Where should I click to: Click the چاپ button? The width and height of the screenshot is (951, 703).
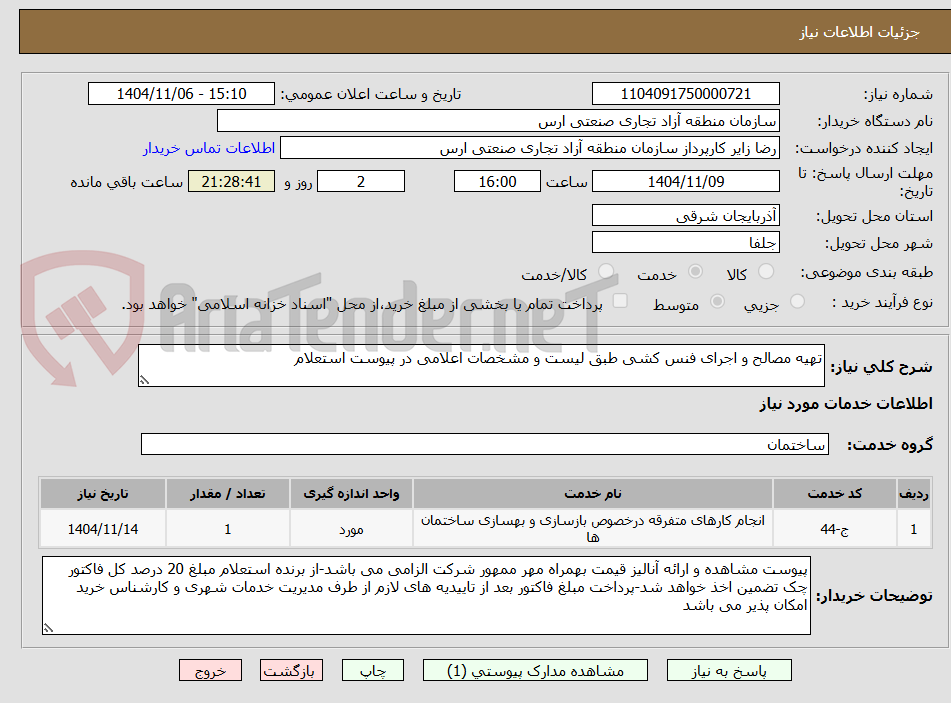click(x=372, y=670)
